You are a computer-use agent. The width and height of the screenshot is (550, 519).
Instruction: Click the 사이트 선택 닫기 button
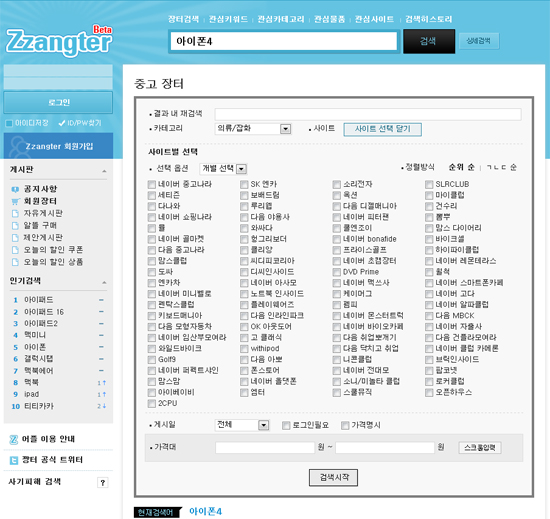(x=382, y=129)
